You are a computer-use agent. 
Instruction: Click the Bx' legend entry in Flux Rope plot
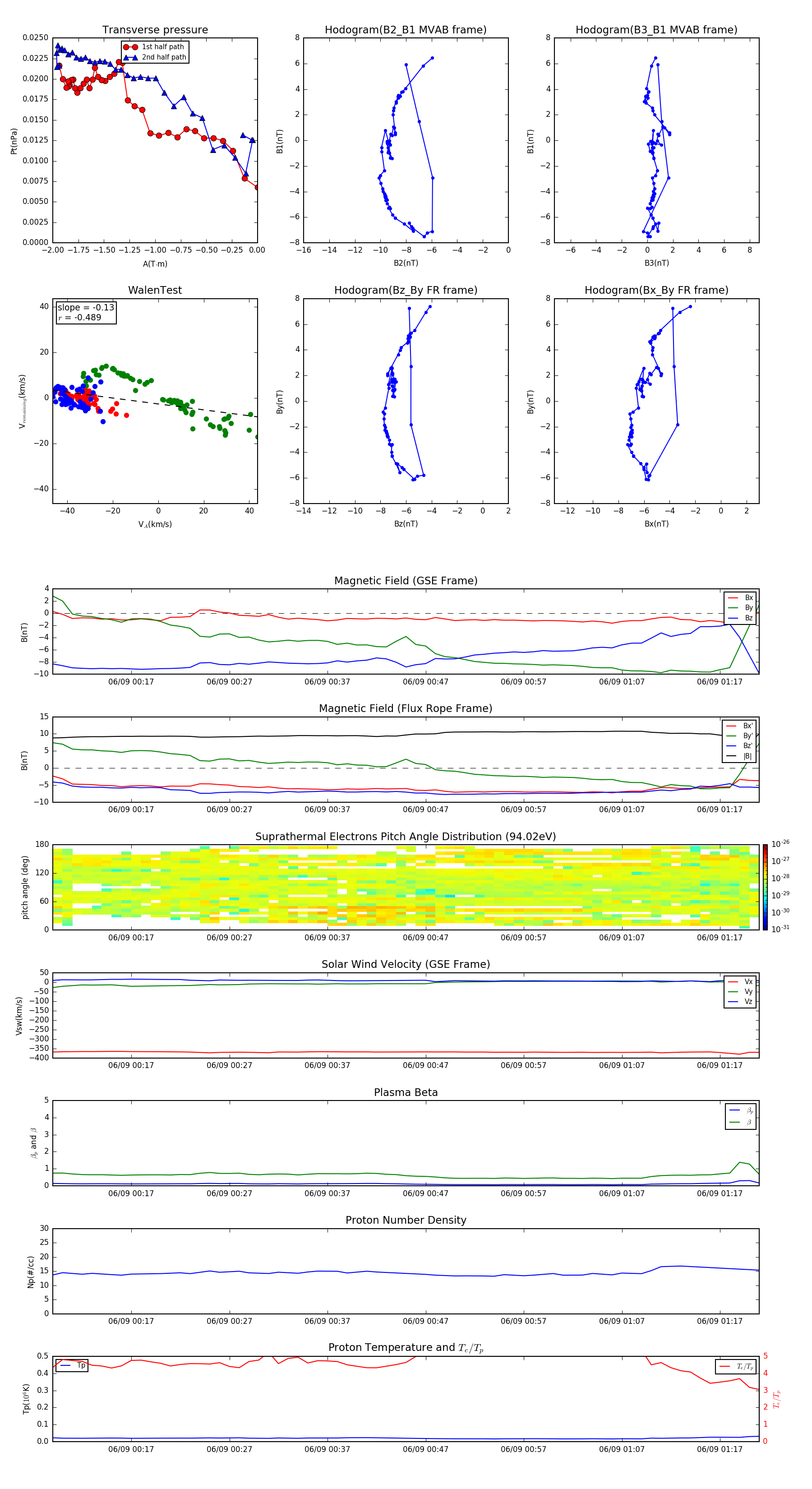pos(740,726)
